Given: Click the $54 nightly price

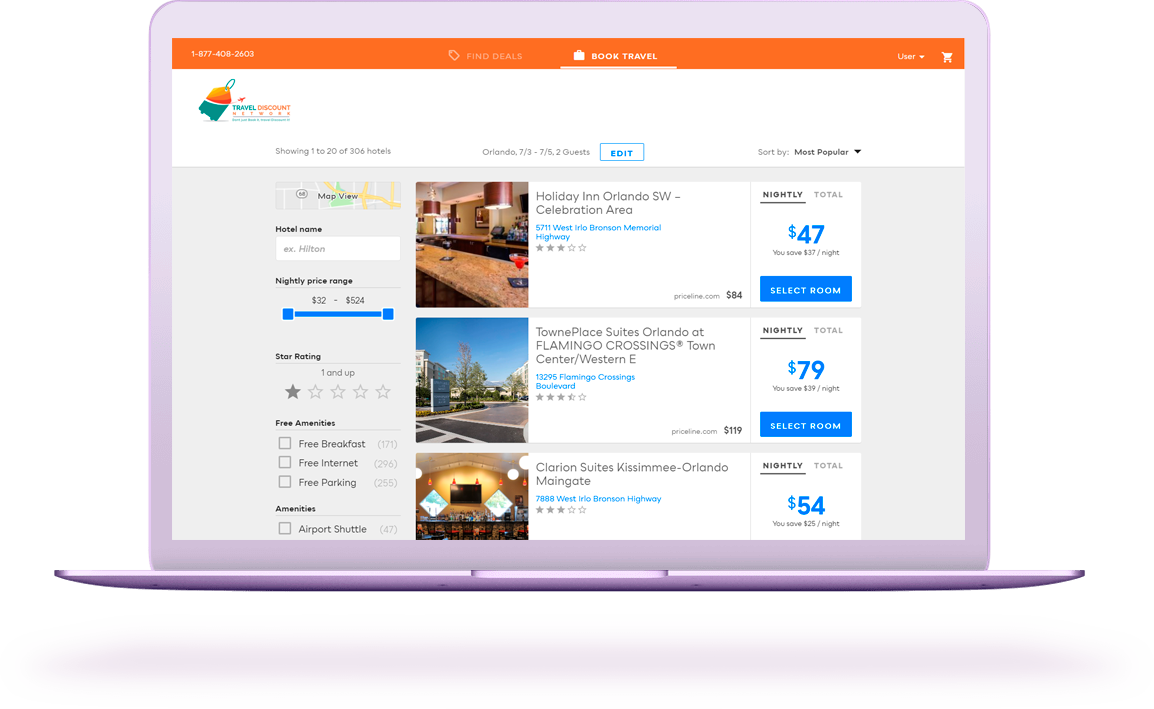Looking at the screenshot, I should [x=805, y=505].
